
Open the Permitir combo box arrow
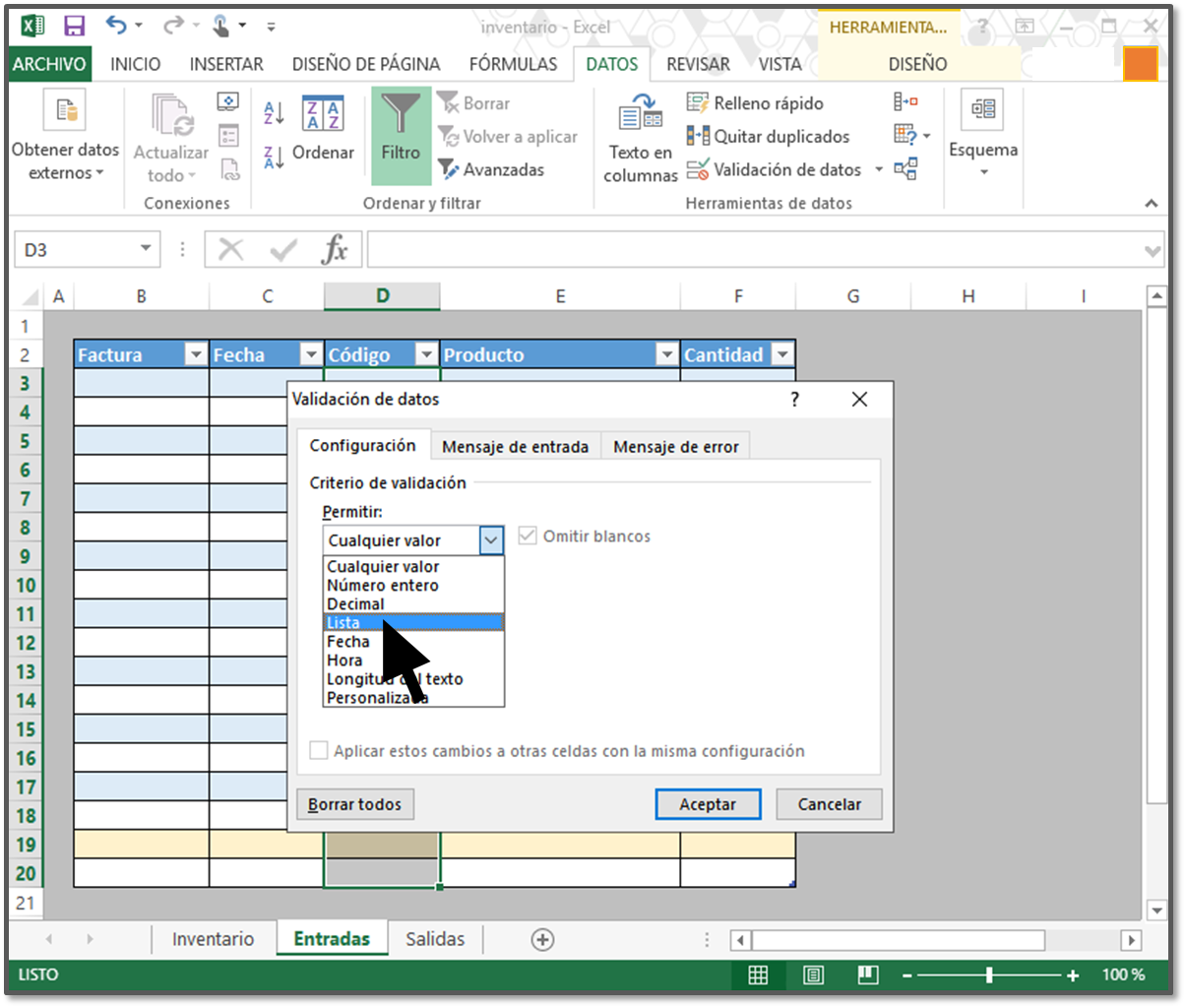coord(491,539)
